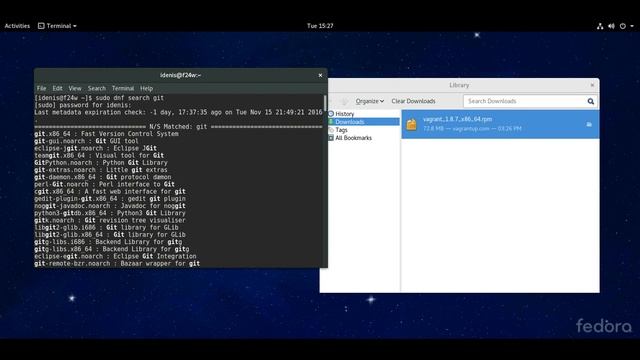Click 'git.x86_64 : Fast Version Control System'
The height and width of the screenshot is (360, 640).
click(106, 134)
